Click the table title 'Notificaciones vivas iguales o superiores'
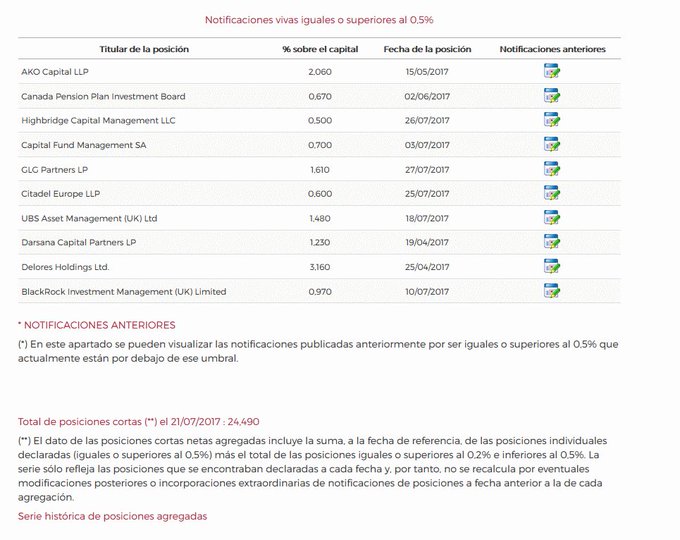 pos(319,20)
